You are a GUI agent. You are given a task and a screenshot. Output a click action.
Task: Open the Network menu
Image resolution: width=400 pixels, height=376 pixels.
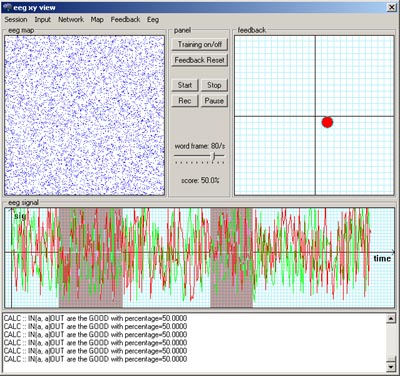coord(71,20)
